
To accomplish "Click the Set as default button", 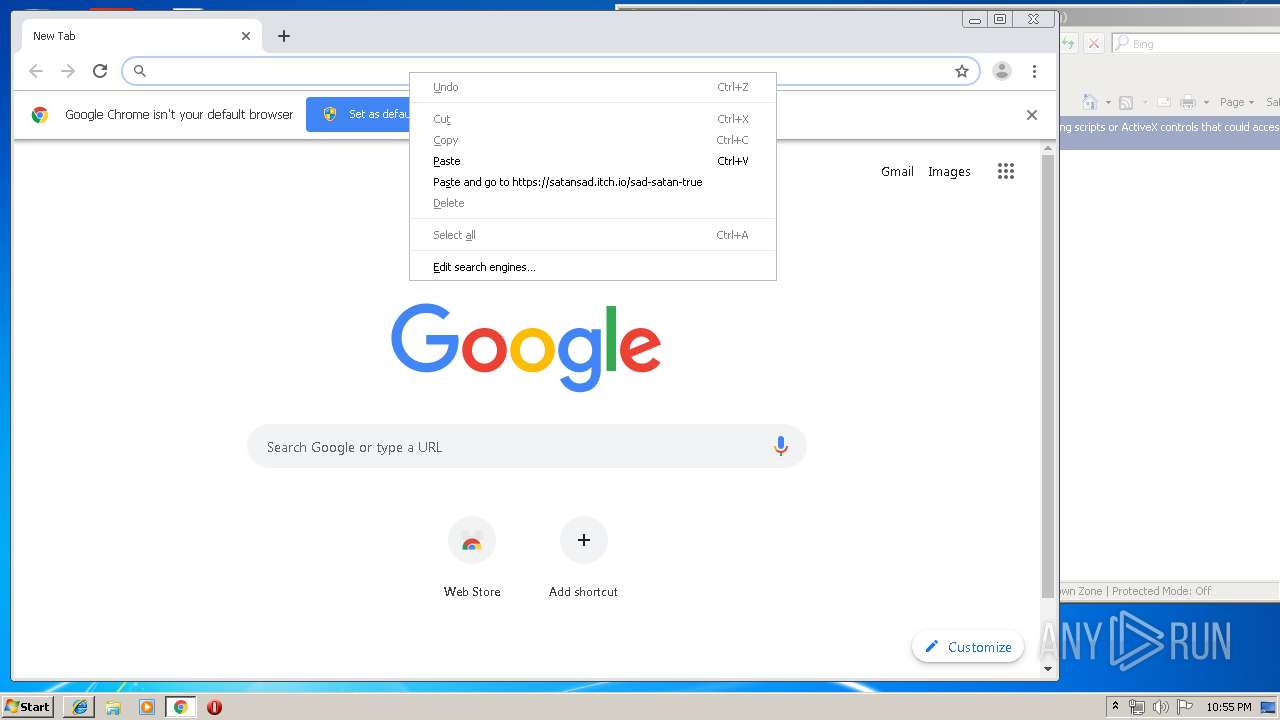I will click(x=359, y=114).
